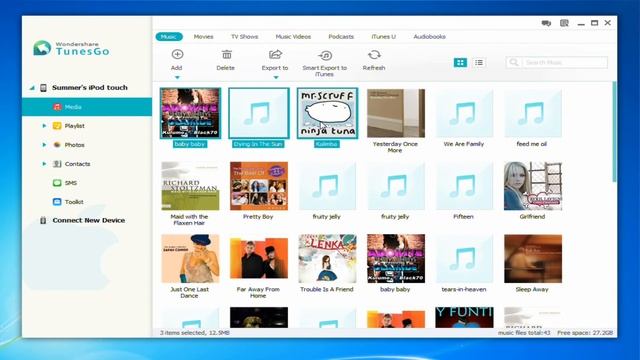Click the '3 items selected' status text
640x360 pixels.
195,333
